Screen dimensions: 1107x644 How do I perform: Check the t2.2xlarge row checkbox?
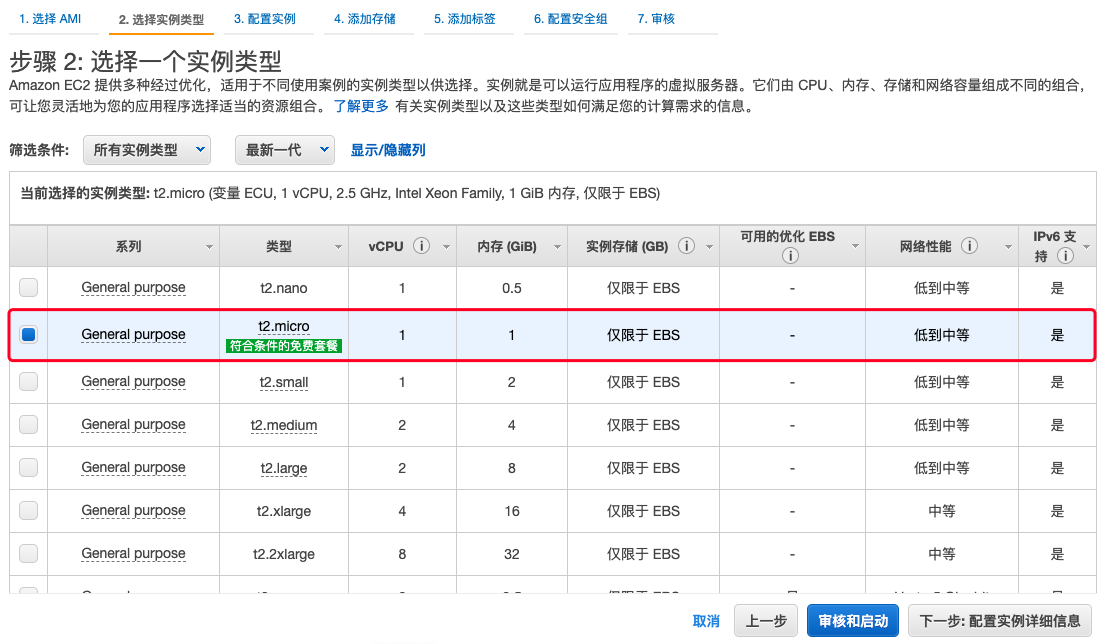(x=28, y=554)
